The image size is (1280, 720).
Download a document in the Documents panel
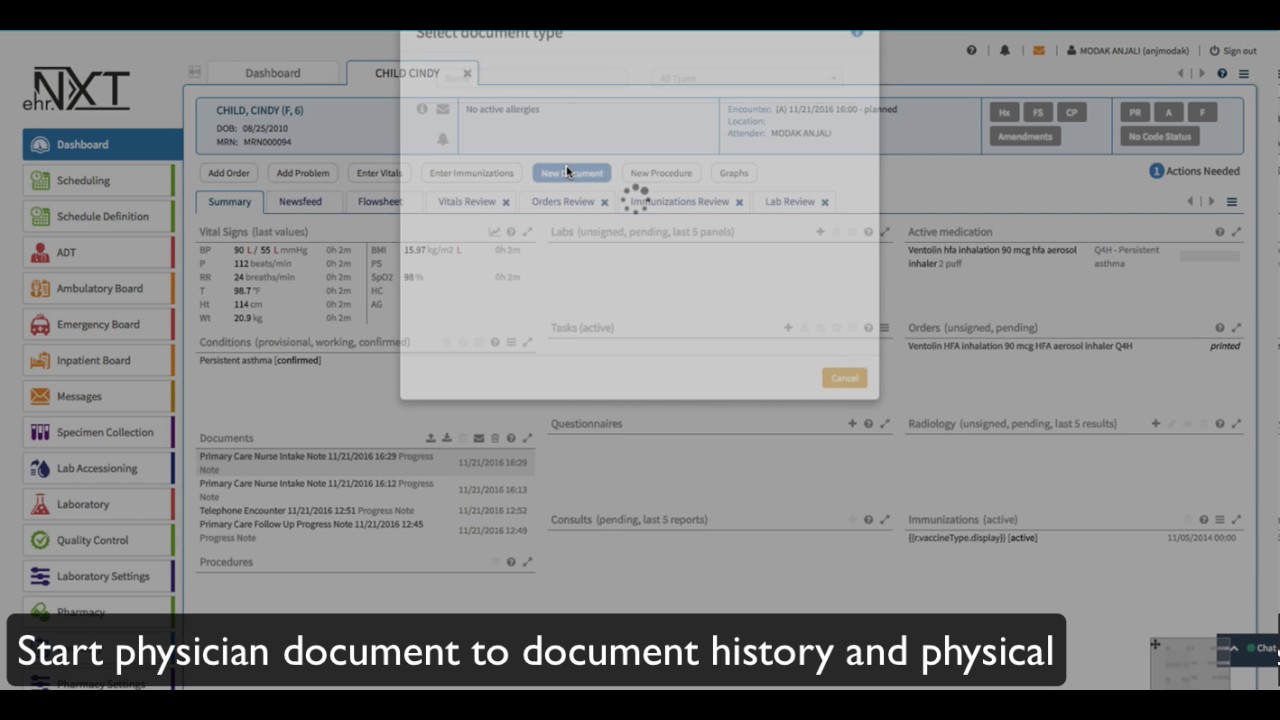(x=447, y=438)
